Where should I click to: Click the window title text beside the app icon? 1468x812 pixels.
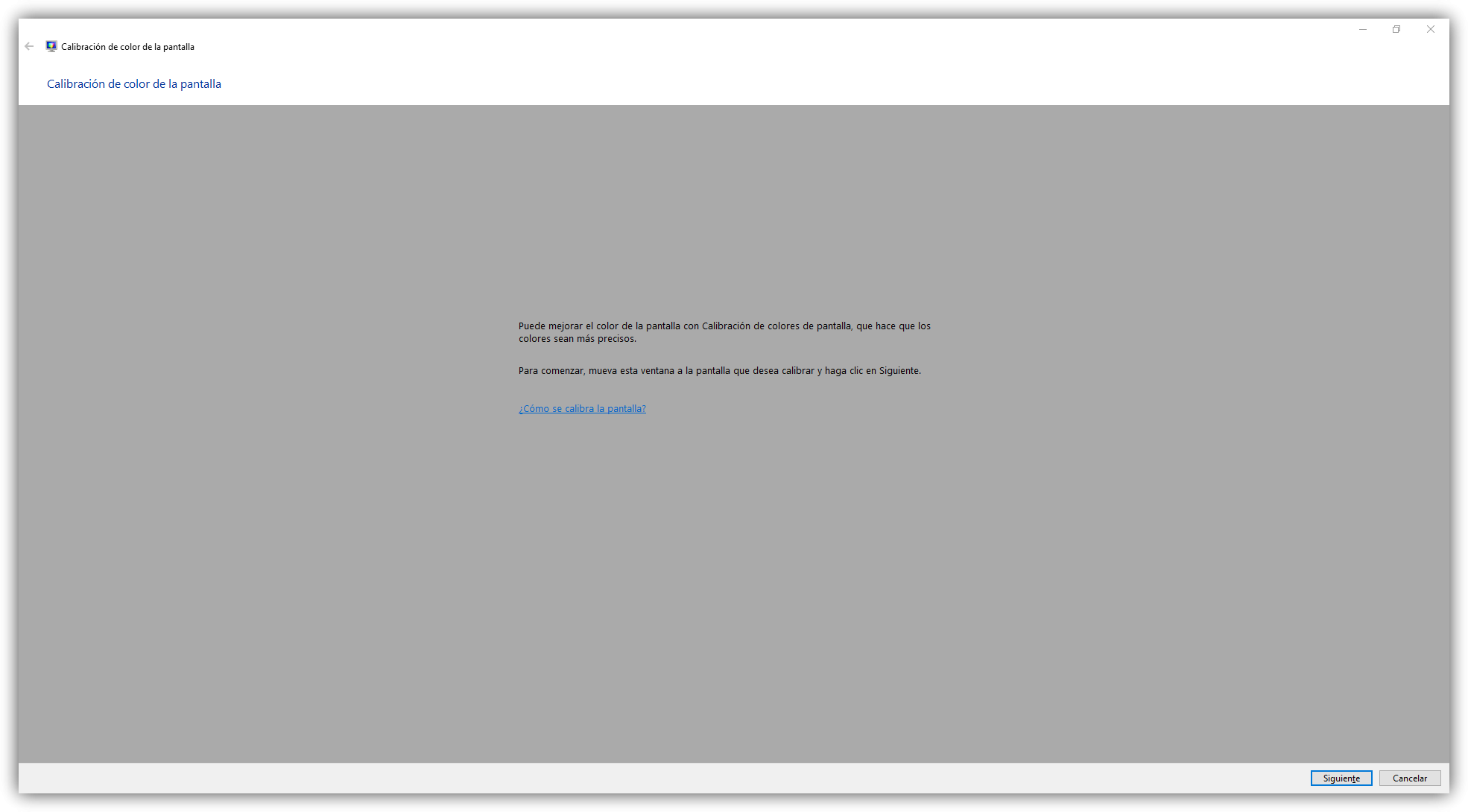[127, 47]
